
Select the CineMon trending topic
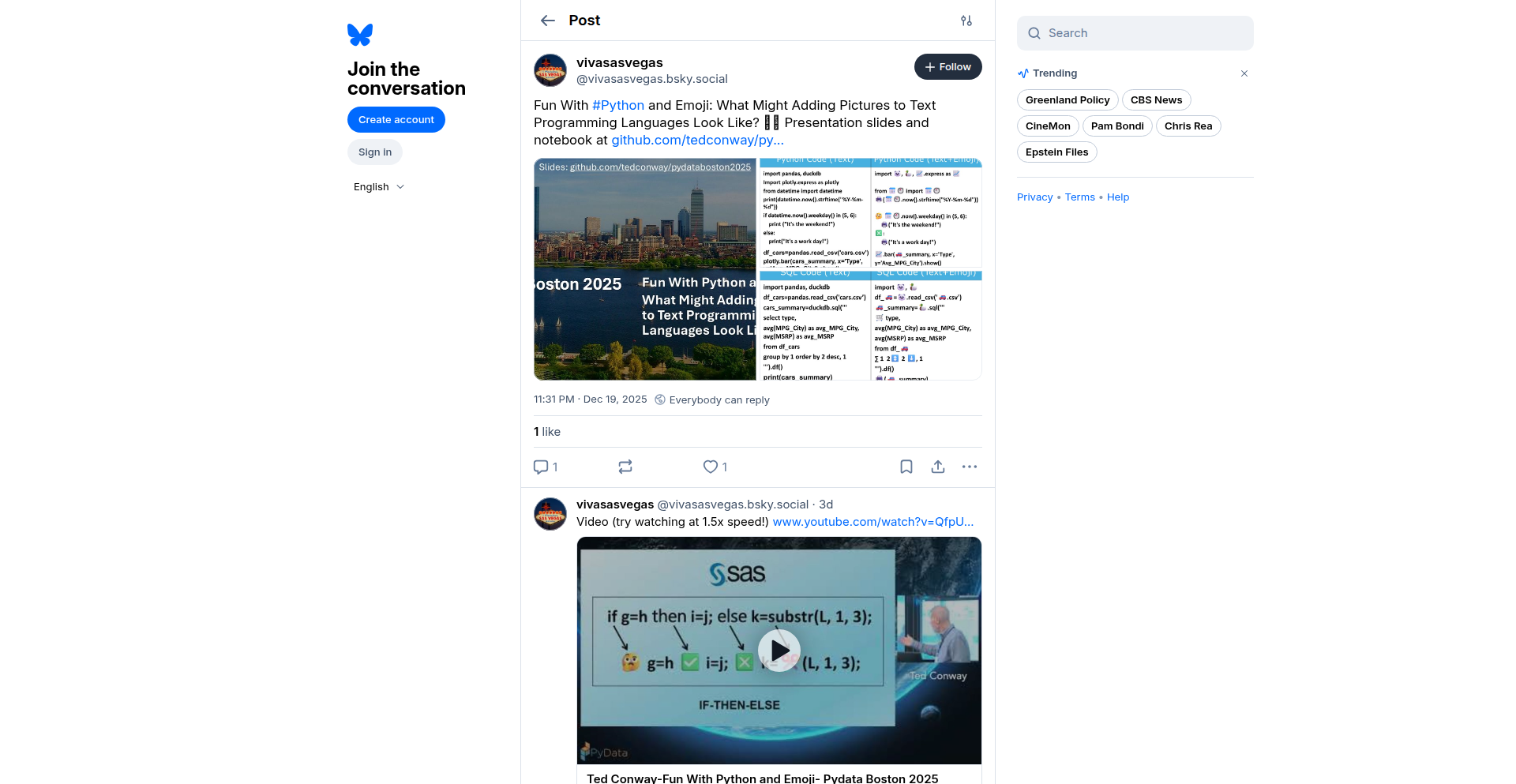point(1048,126)
